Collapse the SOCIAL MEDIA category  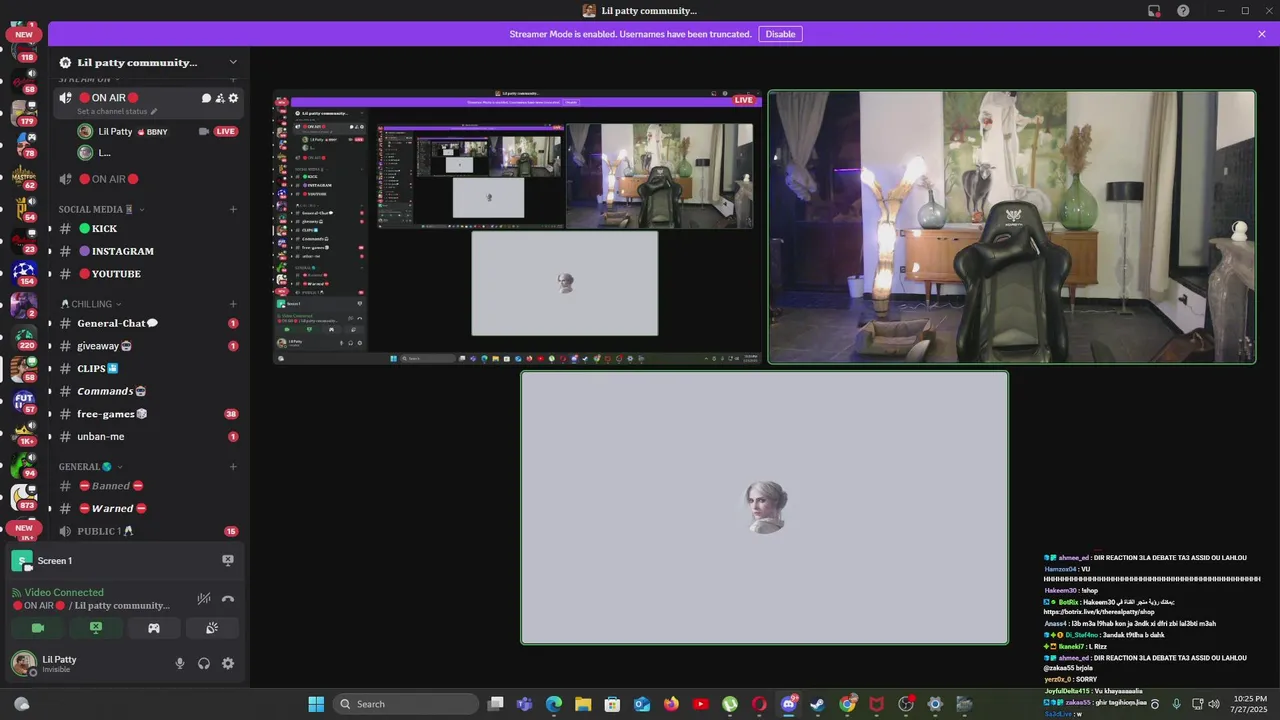(102, 209)
